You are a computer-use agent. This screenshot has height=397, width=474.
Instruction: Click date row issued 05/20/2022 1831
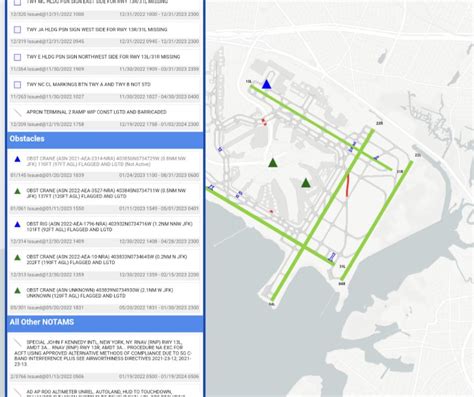[105, 308]
